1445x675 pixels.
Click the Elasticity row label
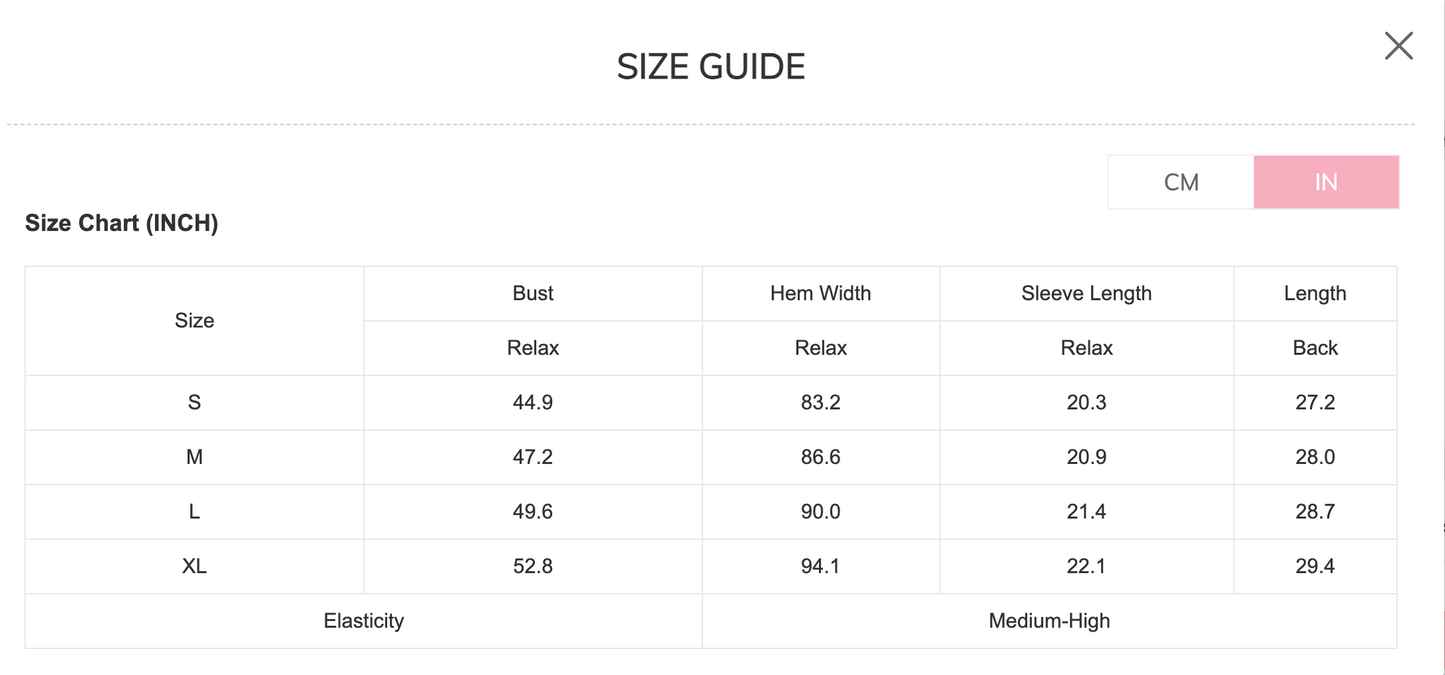point(363,621)
